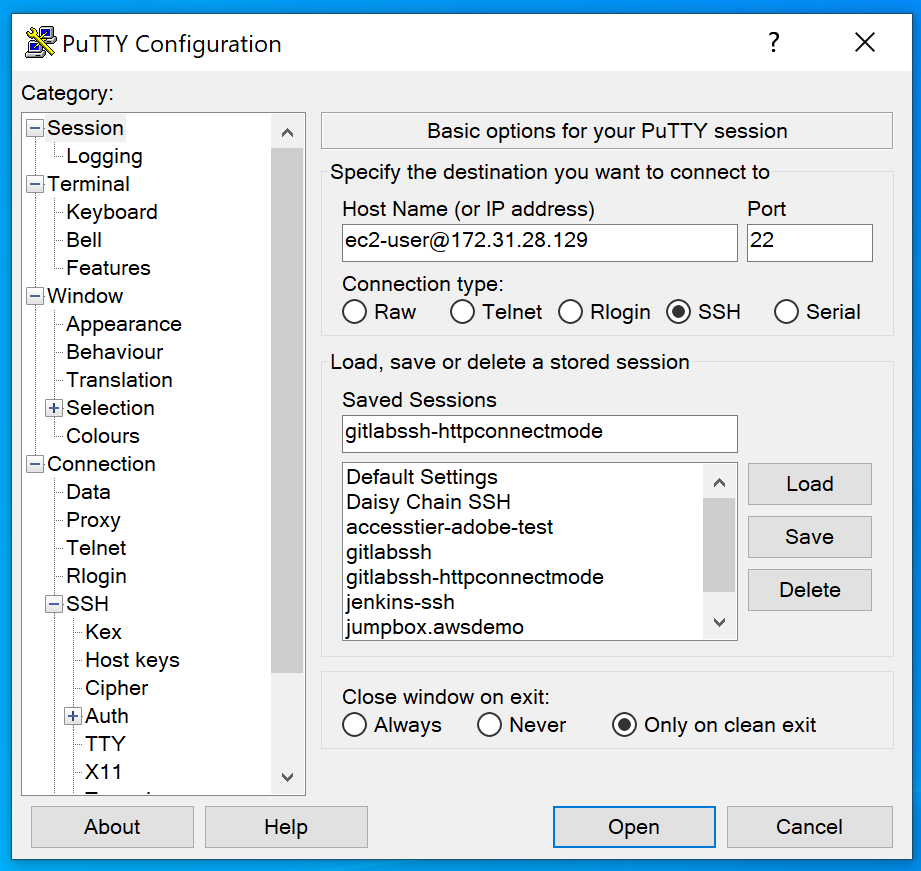This screenshot has height=871, width=921.
Task: Open the Rlogin category in the tree
Action: point(96,576)
